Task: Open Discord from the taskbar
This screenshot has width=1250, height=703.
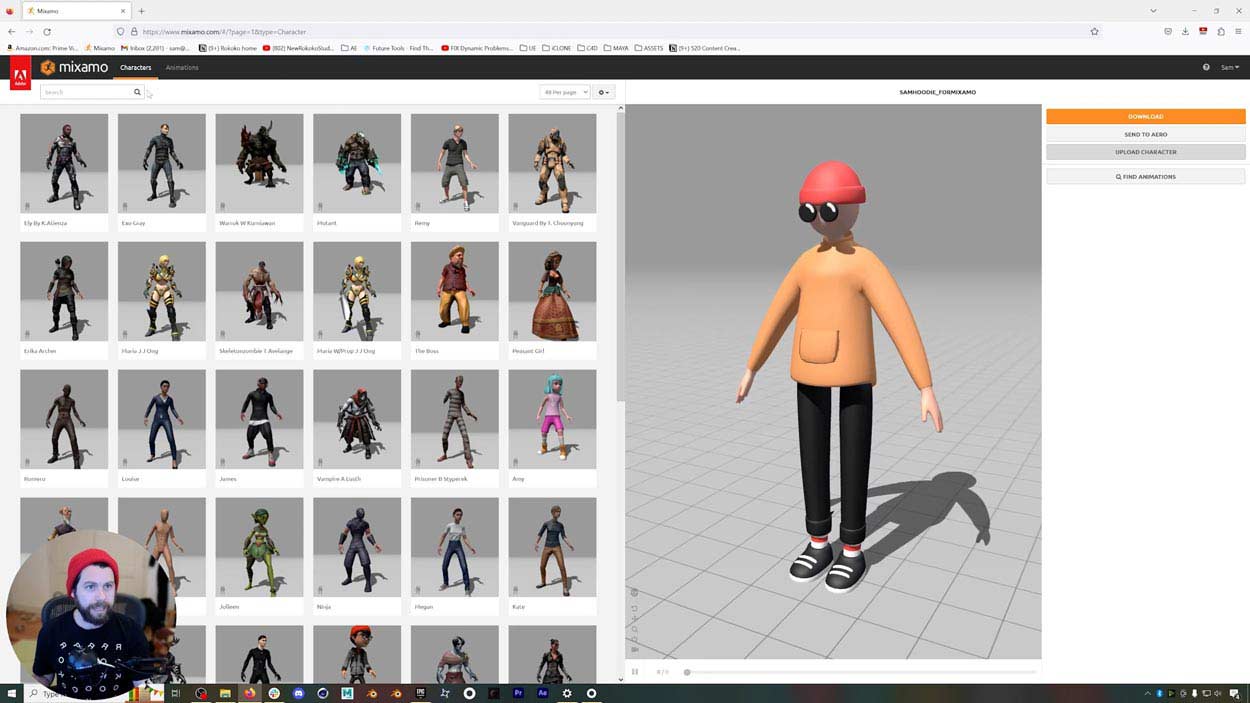Action: pos(298,693)
